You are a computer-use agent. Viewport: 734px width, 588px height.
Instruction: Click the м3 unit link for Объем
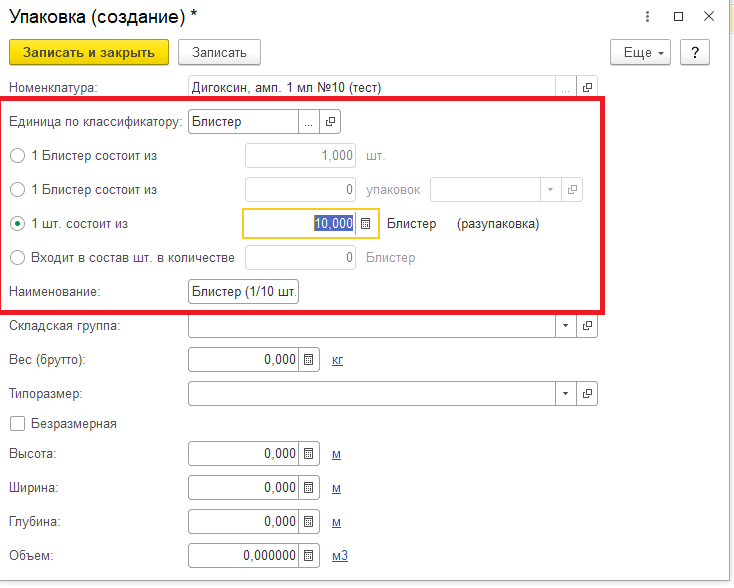340,556
